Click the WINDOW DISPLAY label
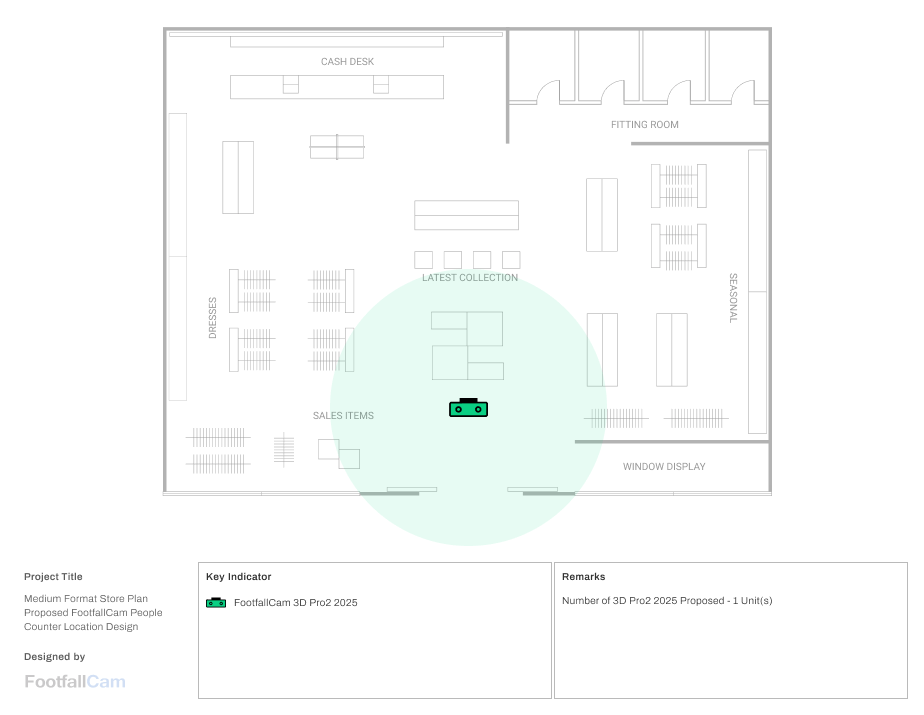 click(x=664, y=467)
